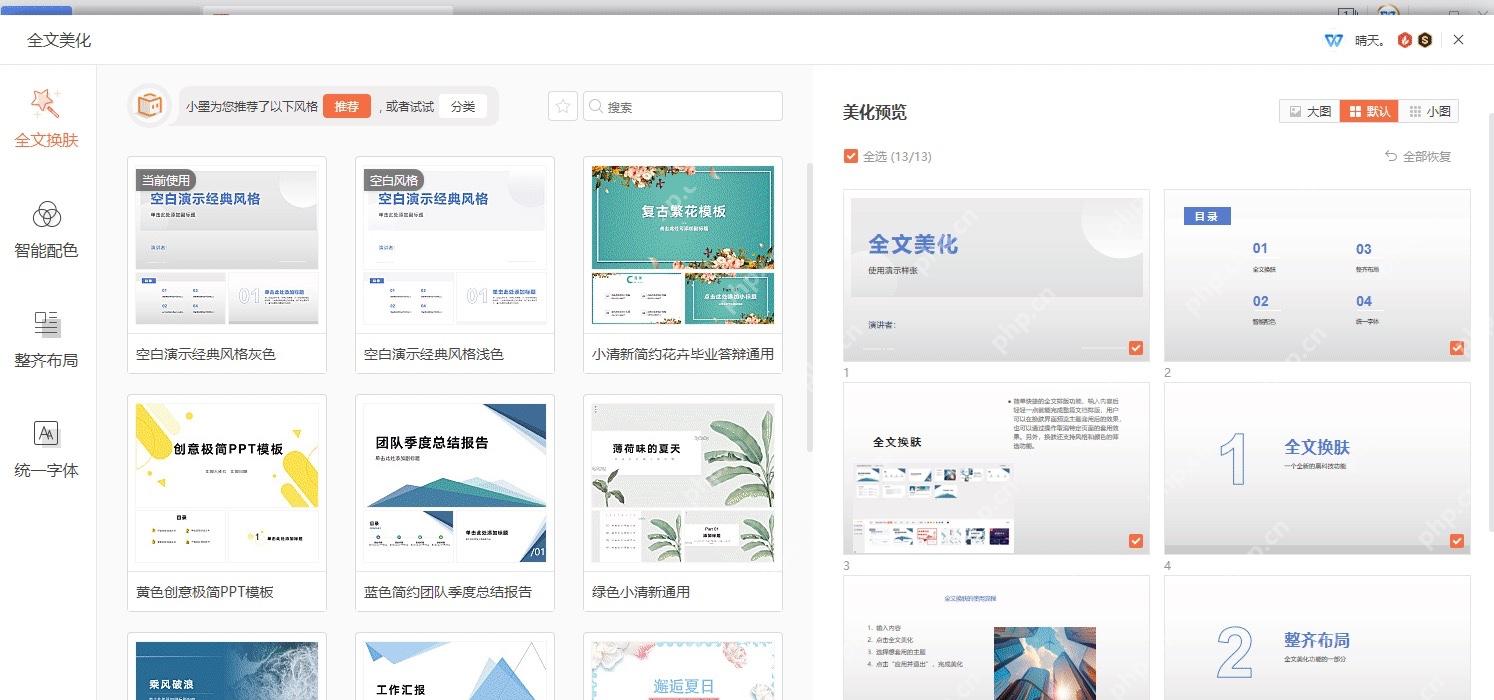This screenshot has width=1494, height=700.
Task: Click slide 2 目录 preview
Action: [x=1317, y=275]
